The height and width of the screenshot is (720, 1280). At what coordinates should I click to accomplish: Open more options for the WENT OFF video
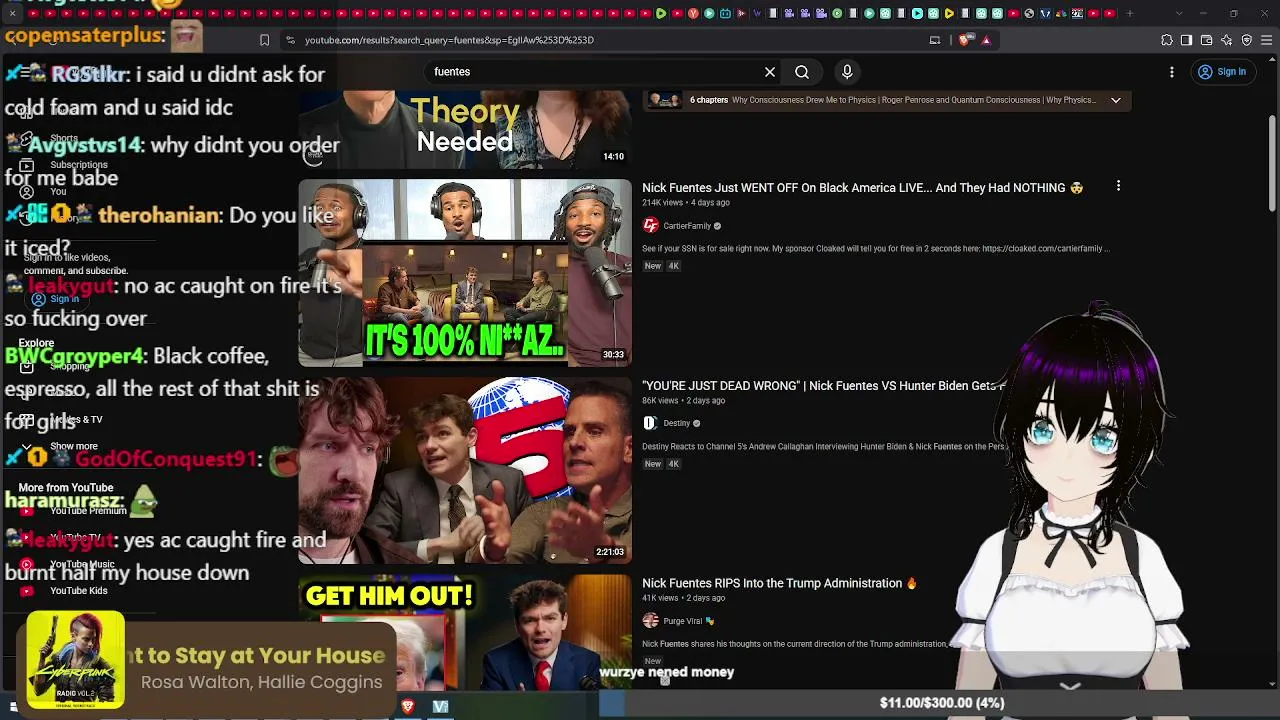click(x=1118, y=186)
